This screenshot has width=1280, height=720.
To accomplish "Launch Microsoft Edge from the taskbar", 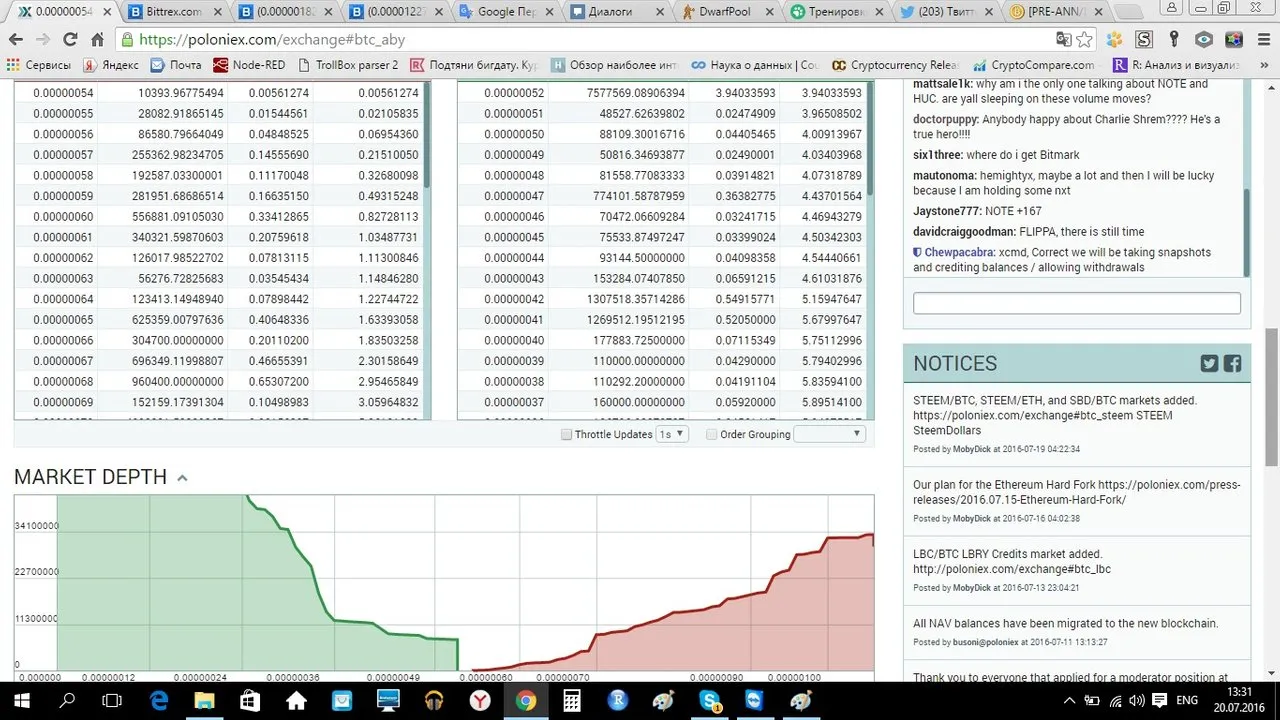I will (x=159, y=701).
